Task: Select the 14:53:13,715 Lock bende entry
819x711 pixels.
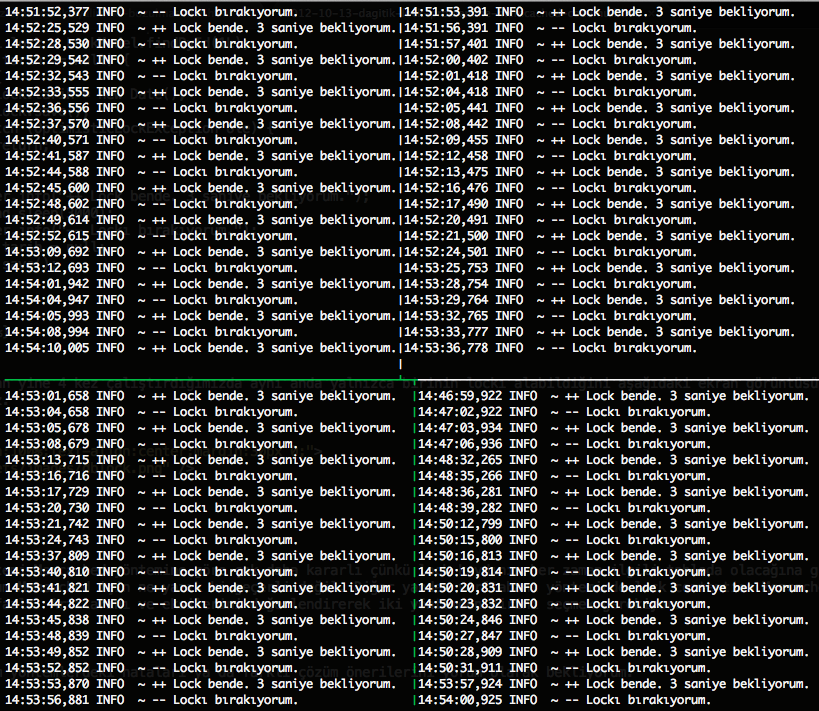Action: pyautogui.click(x=201, y=460)
